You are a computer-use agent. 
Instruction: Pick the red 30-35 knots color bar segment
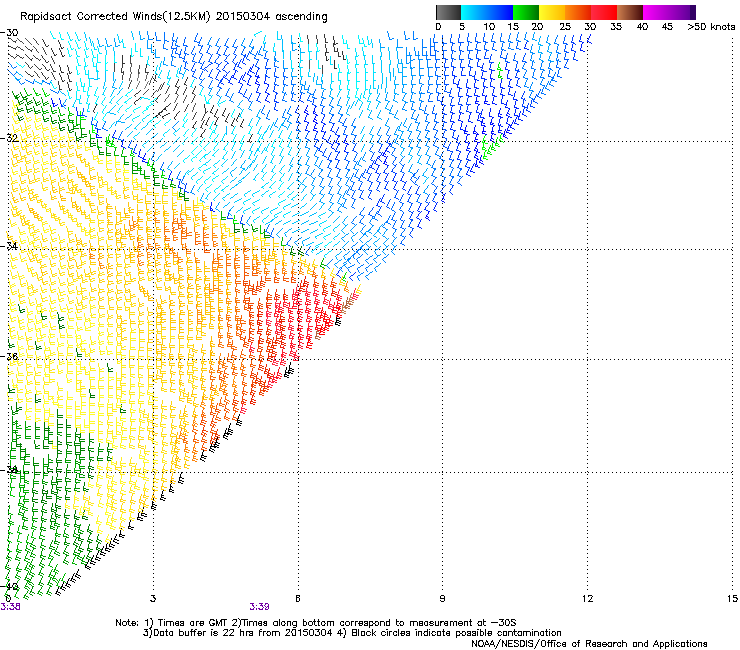coord(604,12)
